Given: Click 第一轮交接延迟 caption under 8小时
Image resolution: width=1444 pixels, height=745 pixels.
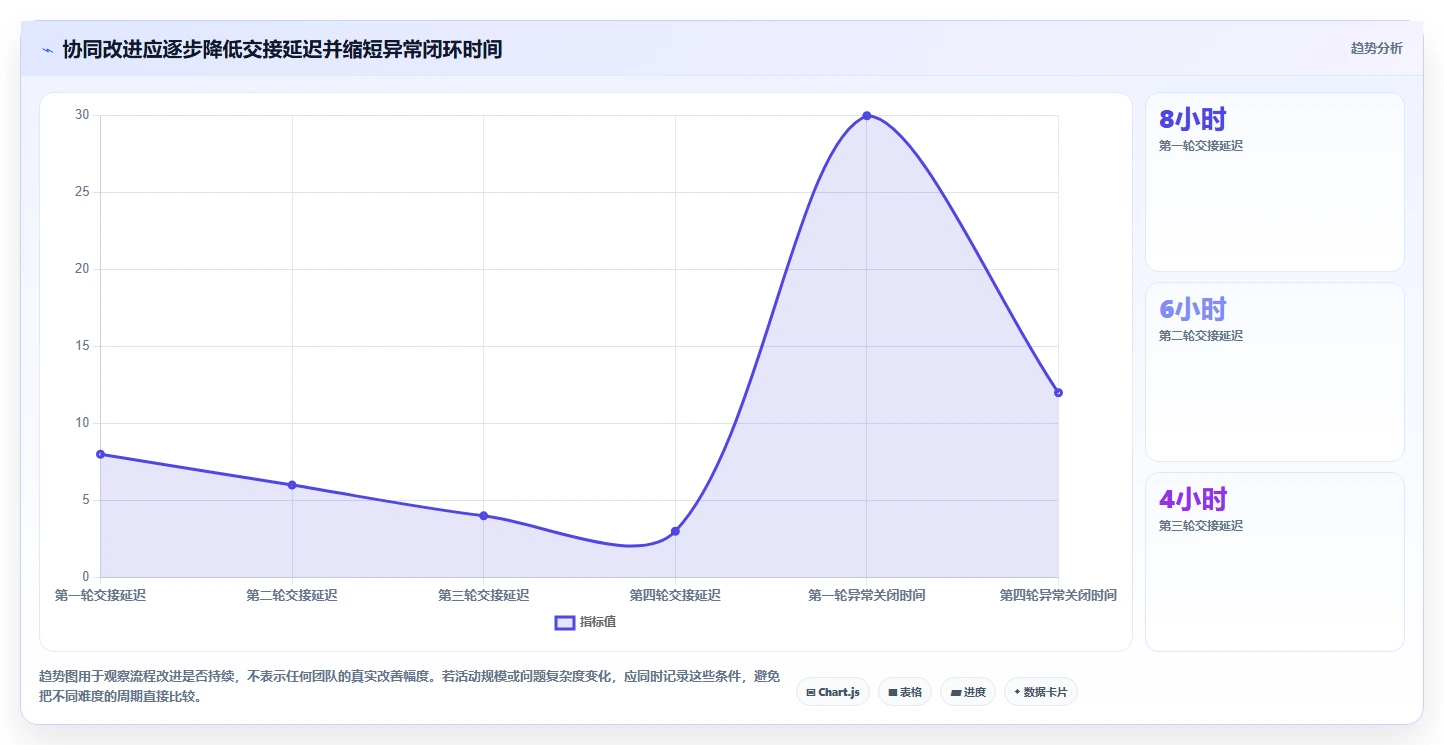Looking at the screenshot, I should coord(1201,146).
